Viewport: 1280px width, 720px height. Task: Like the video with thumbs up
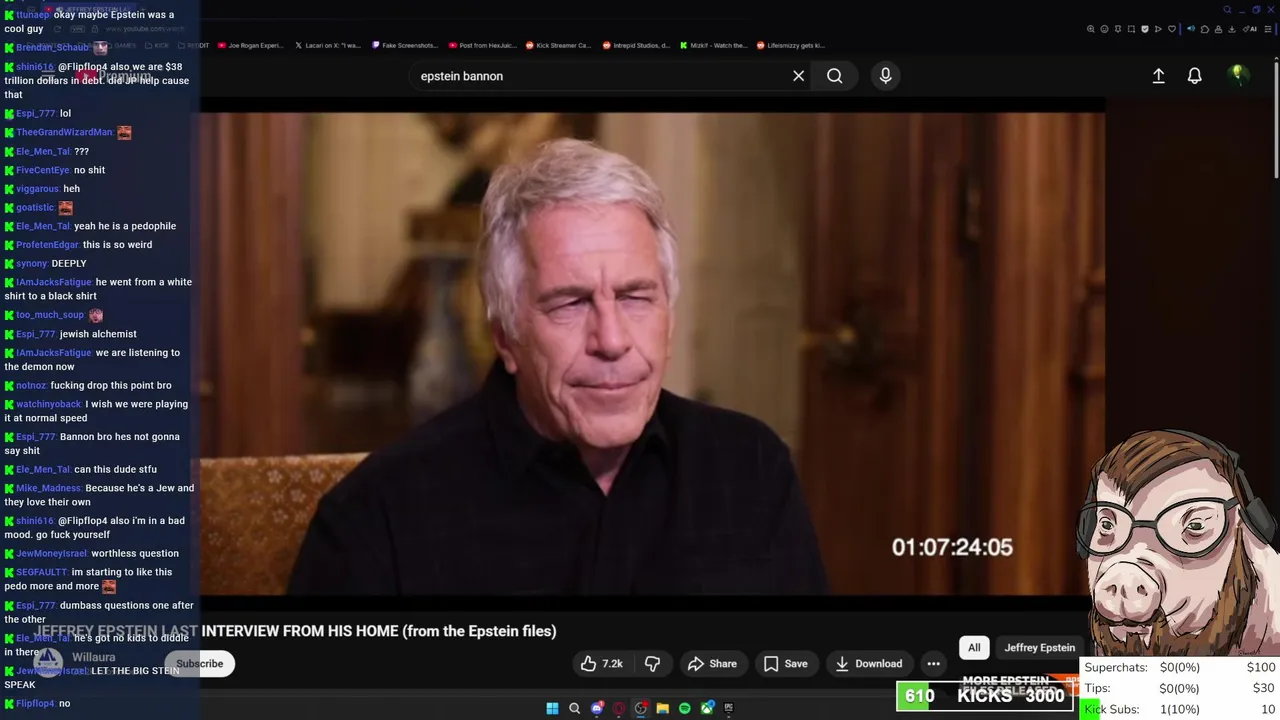coord(601,663)
